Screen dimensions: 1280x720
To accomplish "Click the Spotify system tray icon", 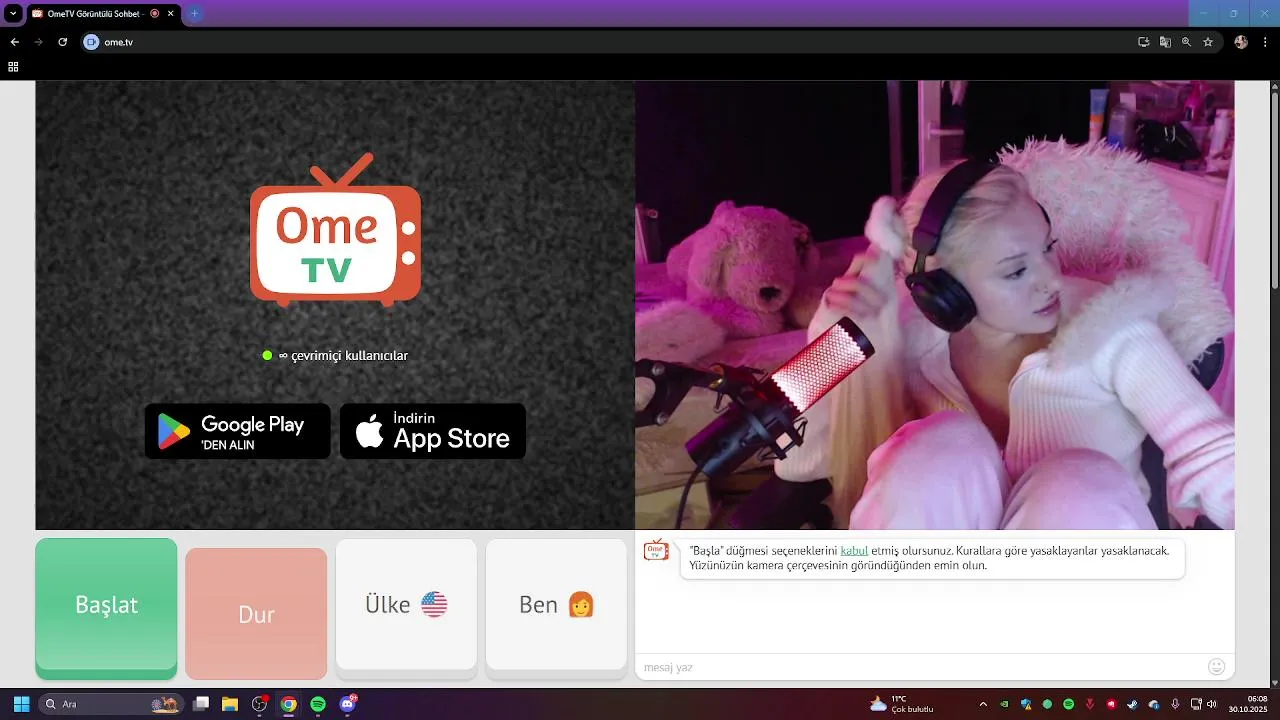I will coord(1068,704).
